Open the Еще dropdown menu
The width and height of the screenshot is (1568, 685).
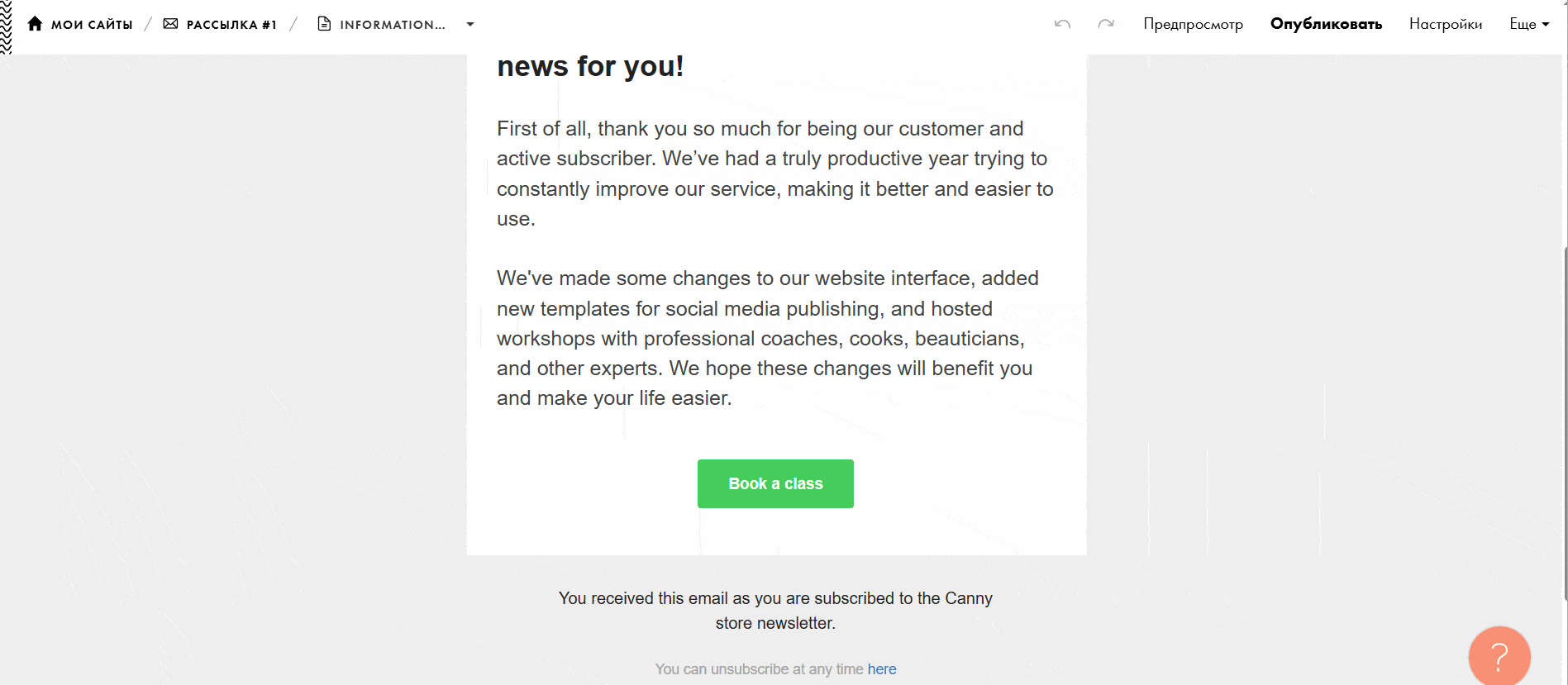pos(1528,24)
